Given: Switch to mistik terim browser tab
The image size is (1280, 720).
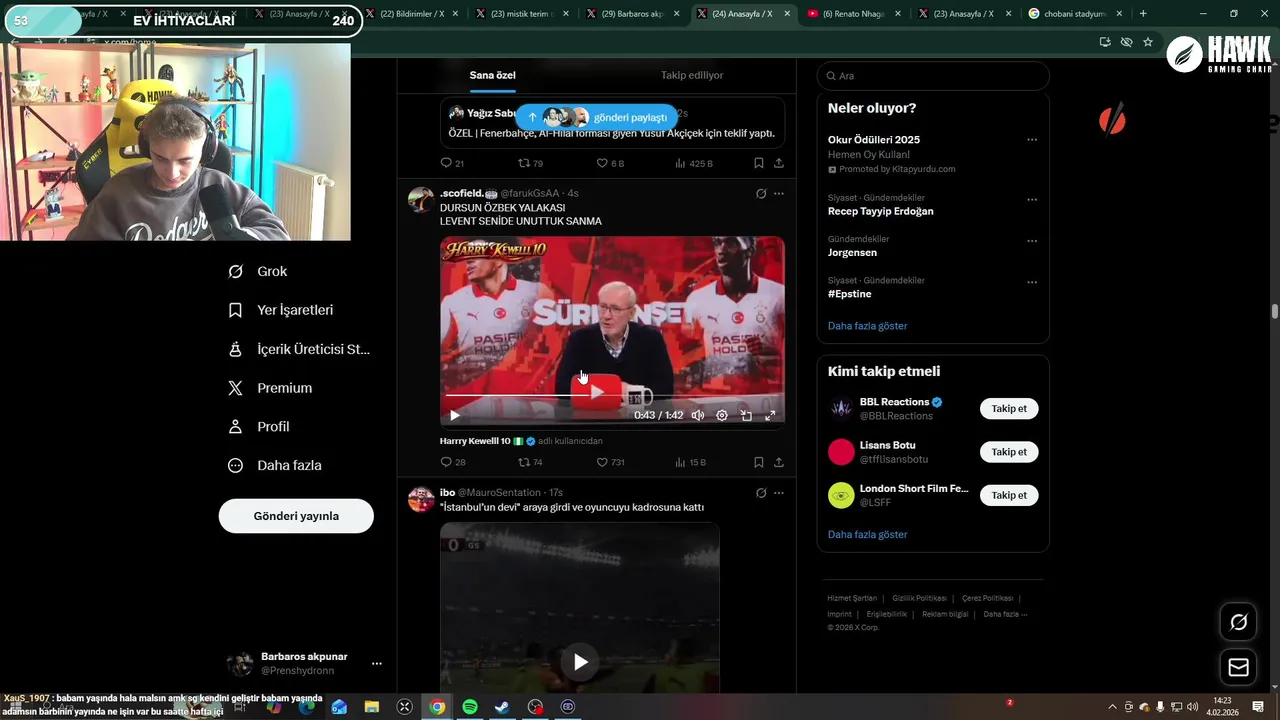Looking at the screenshot, I should coord(522,14).
